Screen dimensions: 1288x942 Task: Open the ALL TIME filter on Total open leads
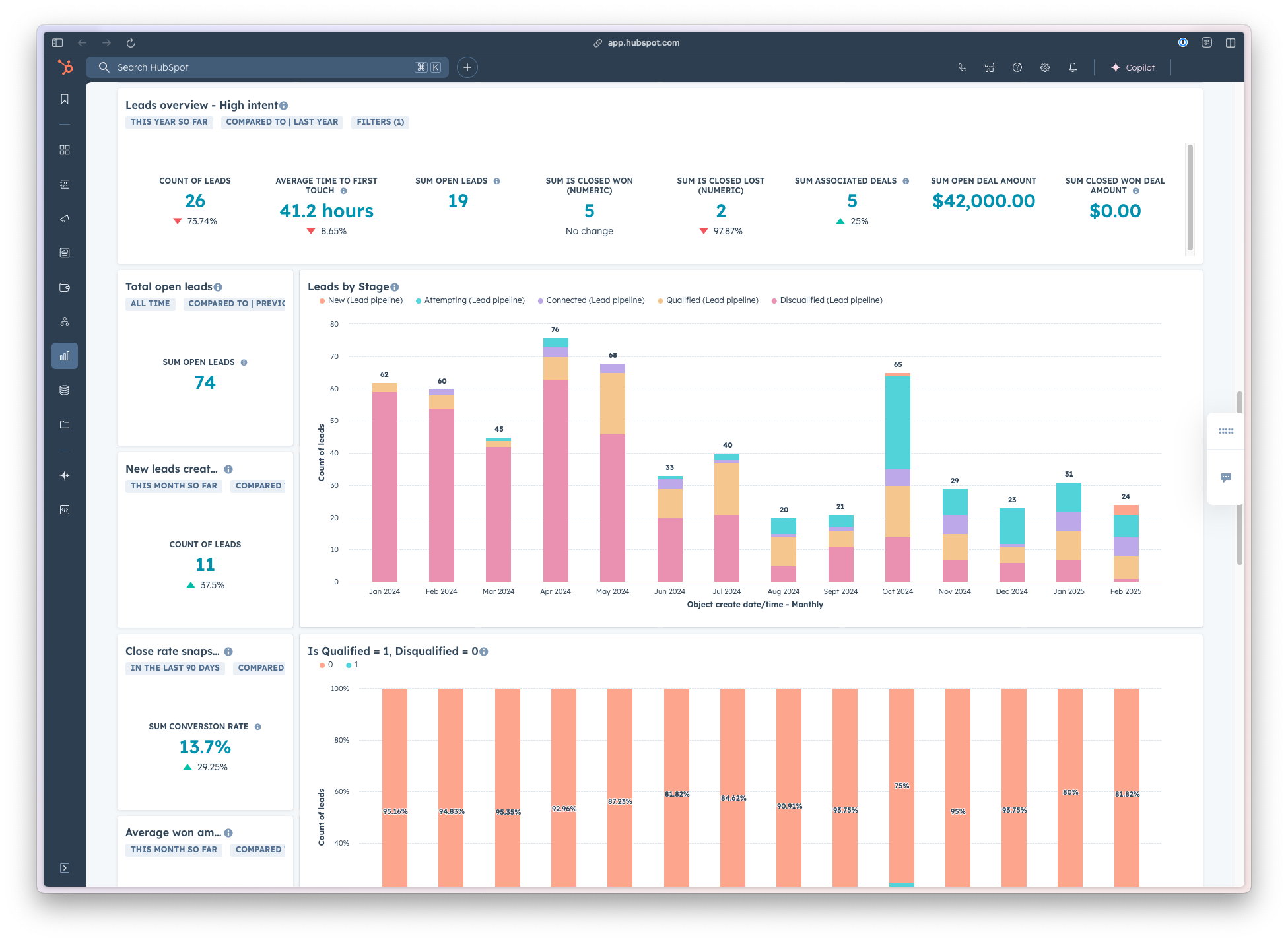150,304
